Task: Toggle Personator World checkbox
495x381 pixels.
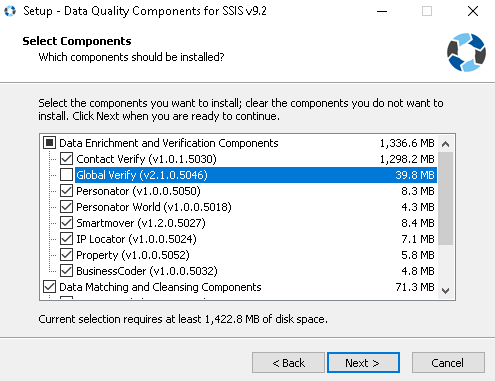Action: point(66,207)
